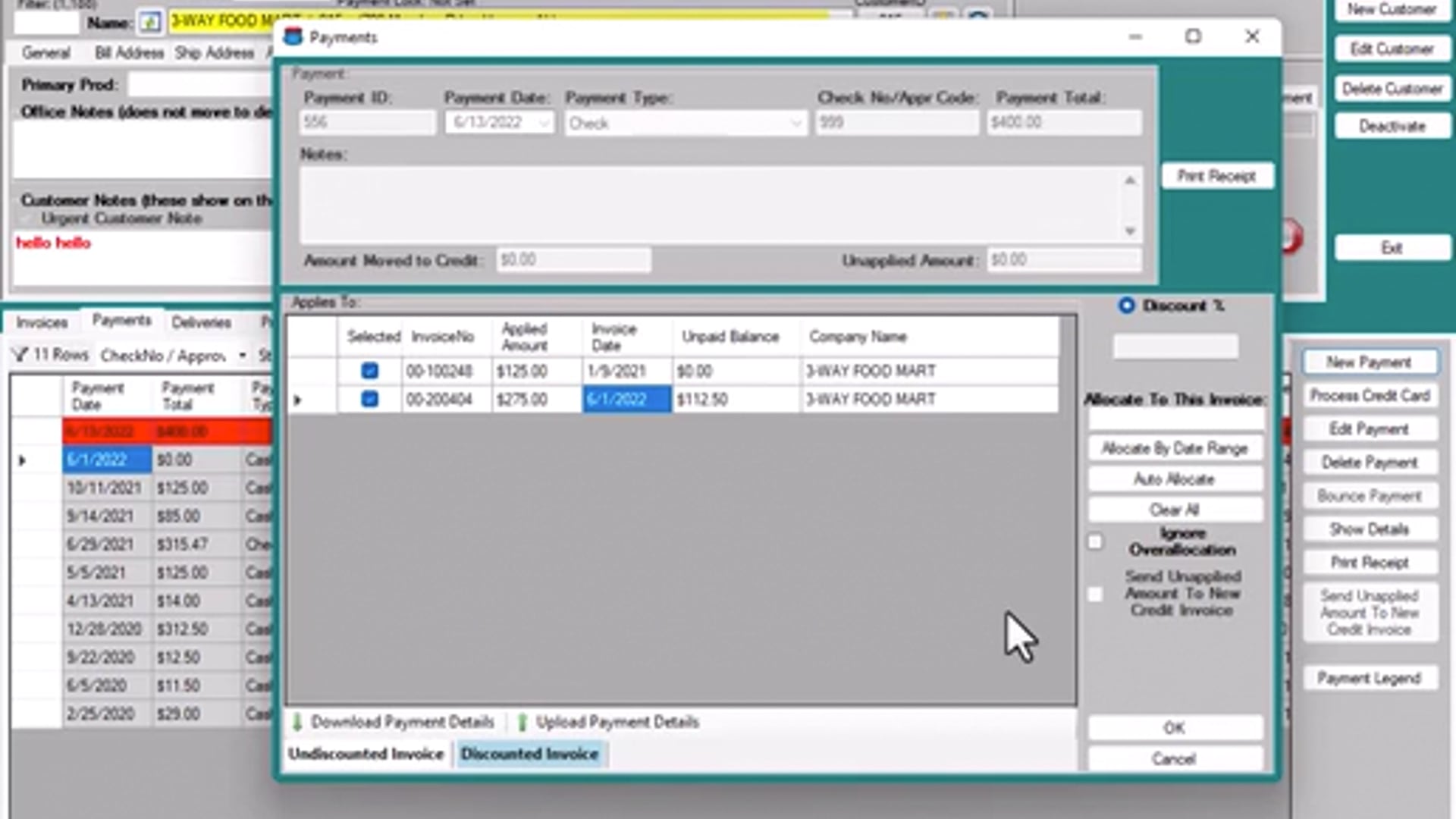1456x819 pixels.
Task: Click Unpaid Balance cell $112.50
Action: (x=736, y=399)
